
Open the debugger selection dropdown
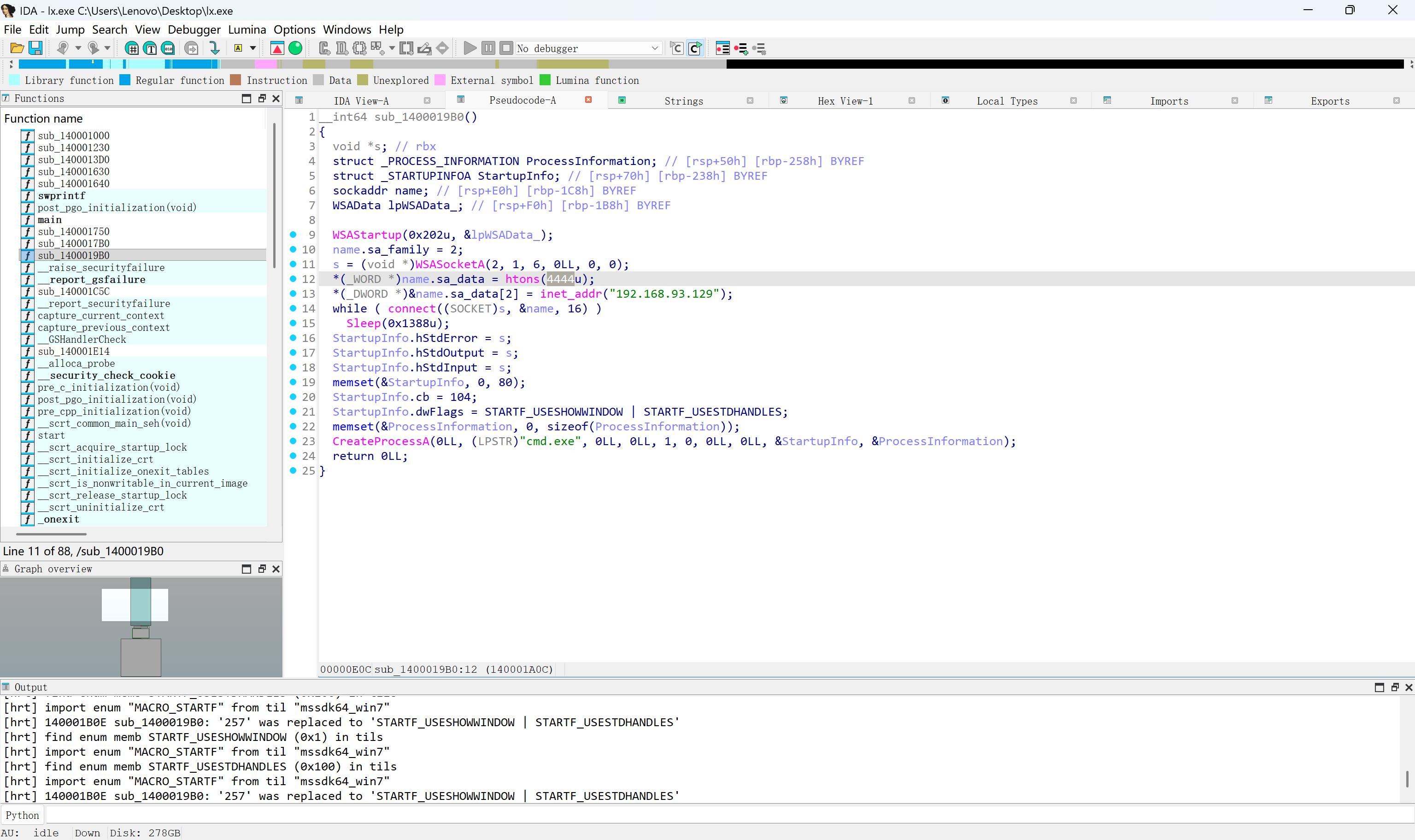coord(654,48)
